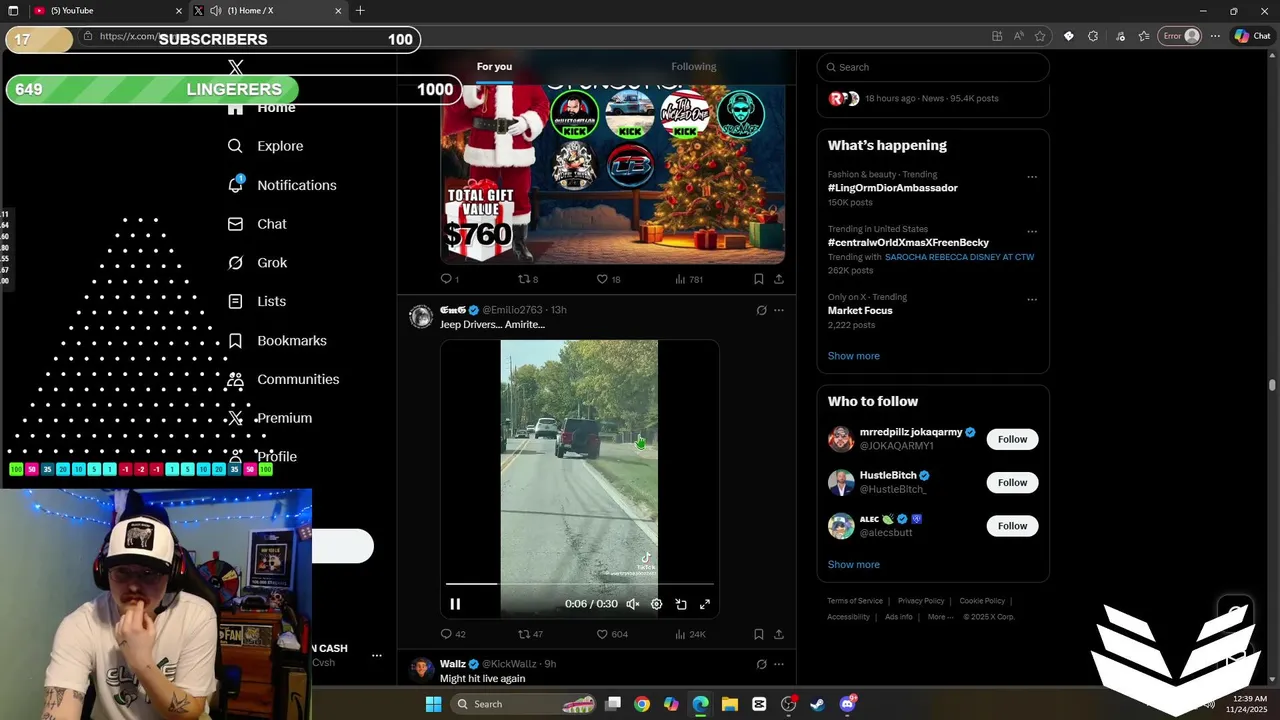The width and height of the screenshot is (1280, 720).
Task: Open Terms of Service link
Action: click(x=855, y=601)
